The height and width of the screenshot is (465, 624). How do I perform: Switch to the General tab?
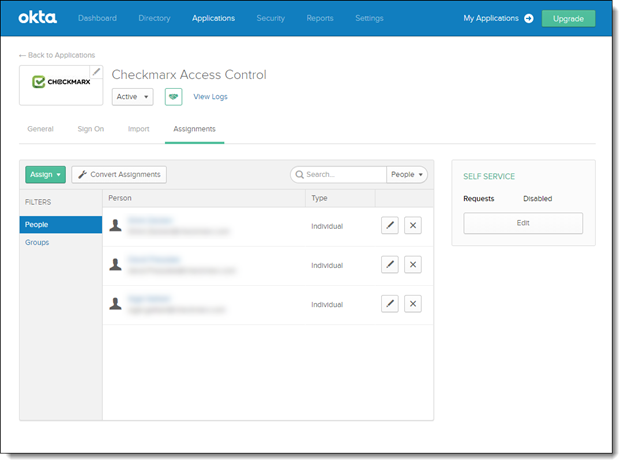(40, 129)
